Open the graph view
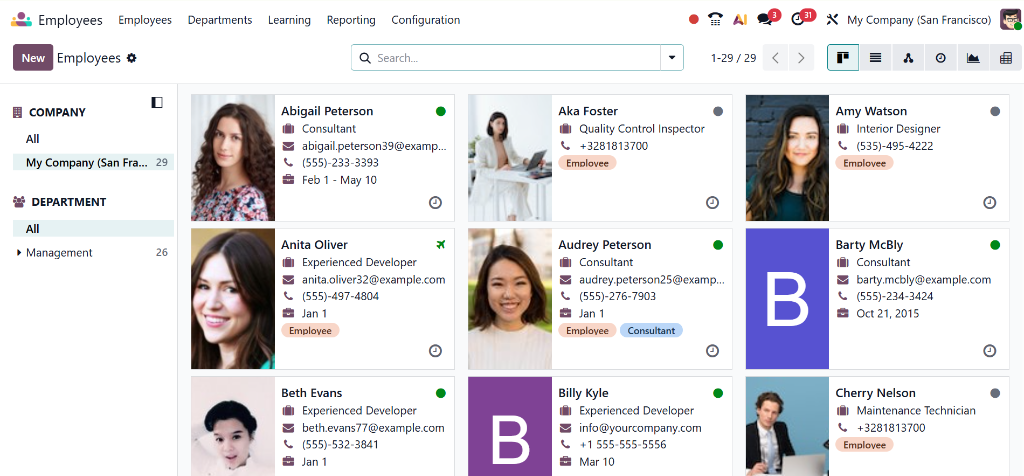1024x476 pixels. click(973, 58)
